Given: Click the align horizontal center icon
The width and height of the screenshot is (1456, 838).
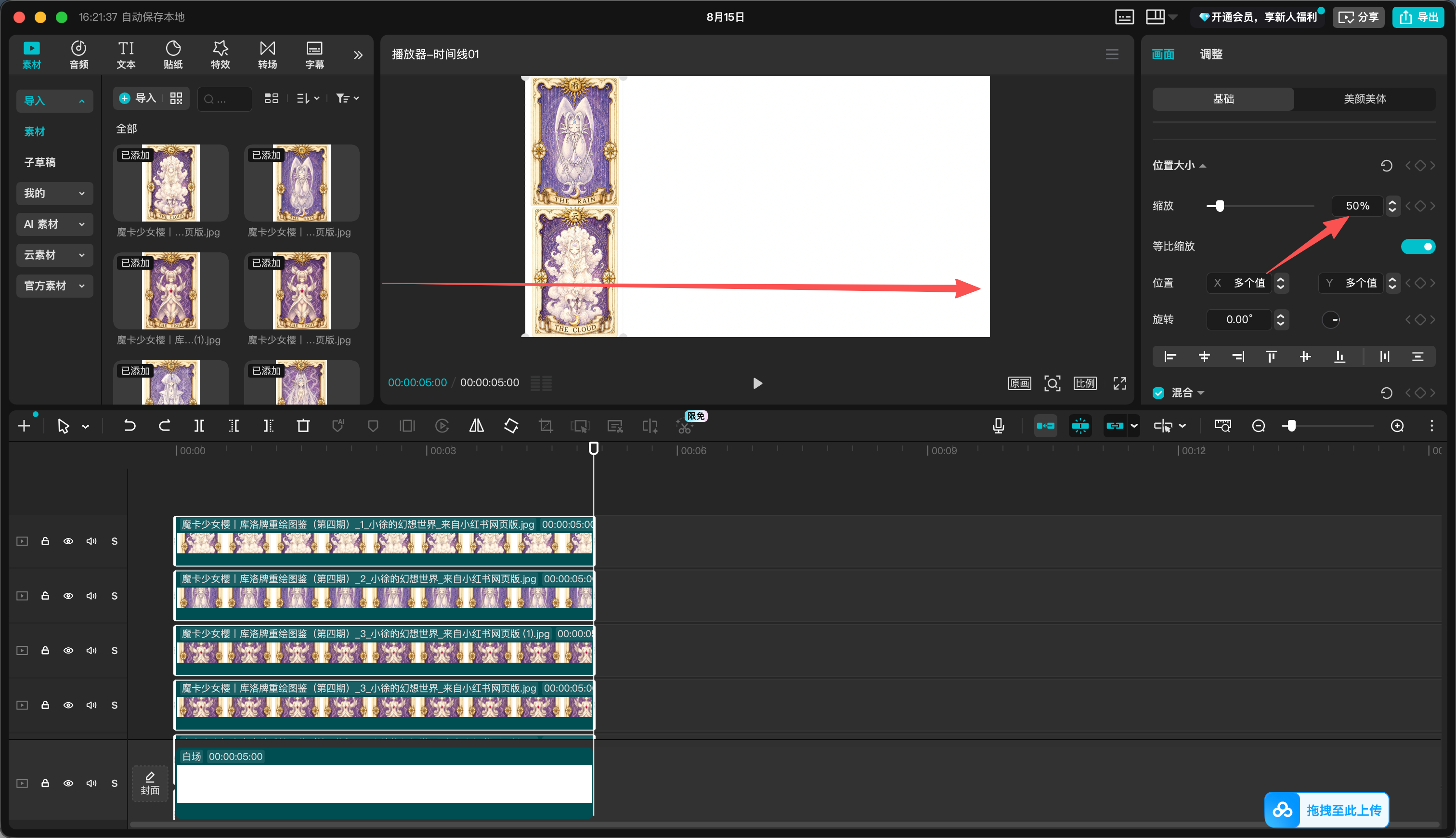Looking at the screenshot, I should click(1204, 357).
